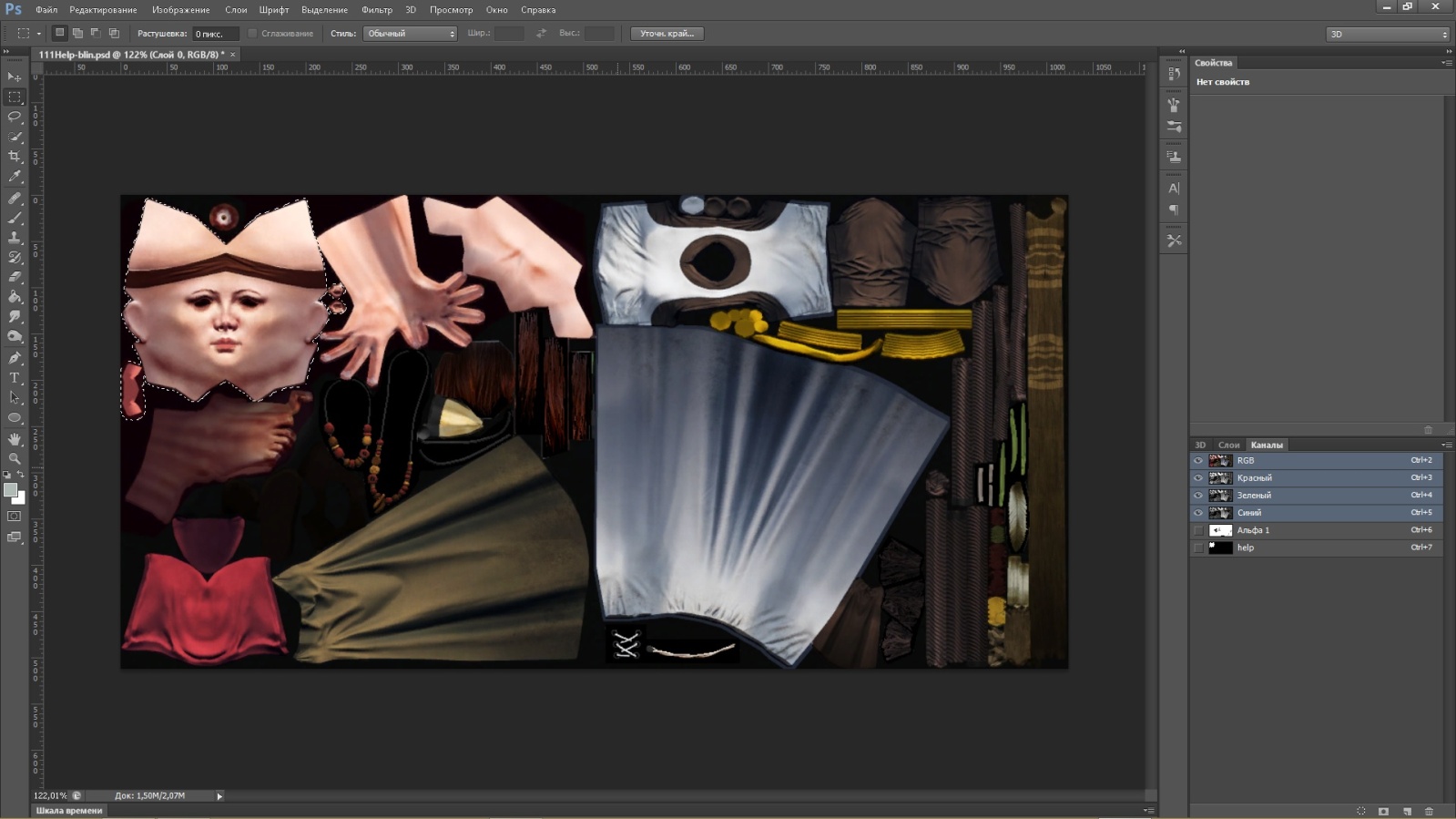Screen dimensions: 1456x819
Task: Open tool preset picker arrow
Action: 39,34
